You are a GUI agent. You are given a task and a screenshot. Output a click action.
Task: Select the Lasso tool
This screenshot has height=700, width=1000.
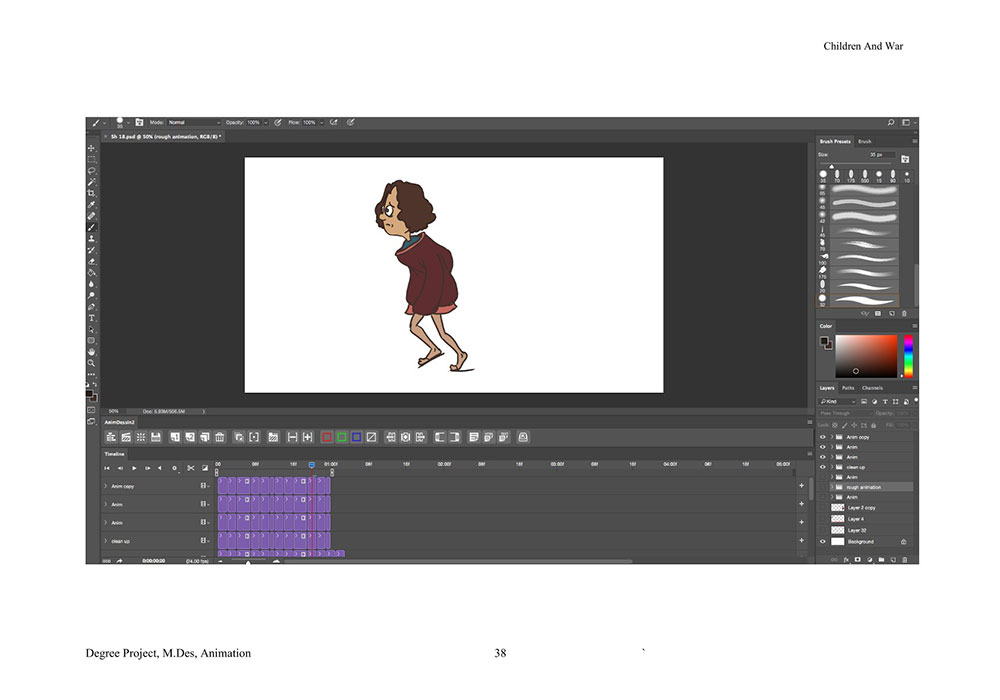click(92, 171)
